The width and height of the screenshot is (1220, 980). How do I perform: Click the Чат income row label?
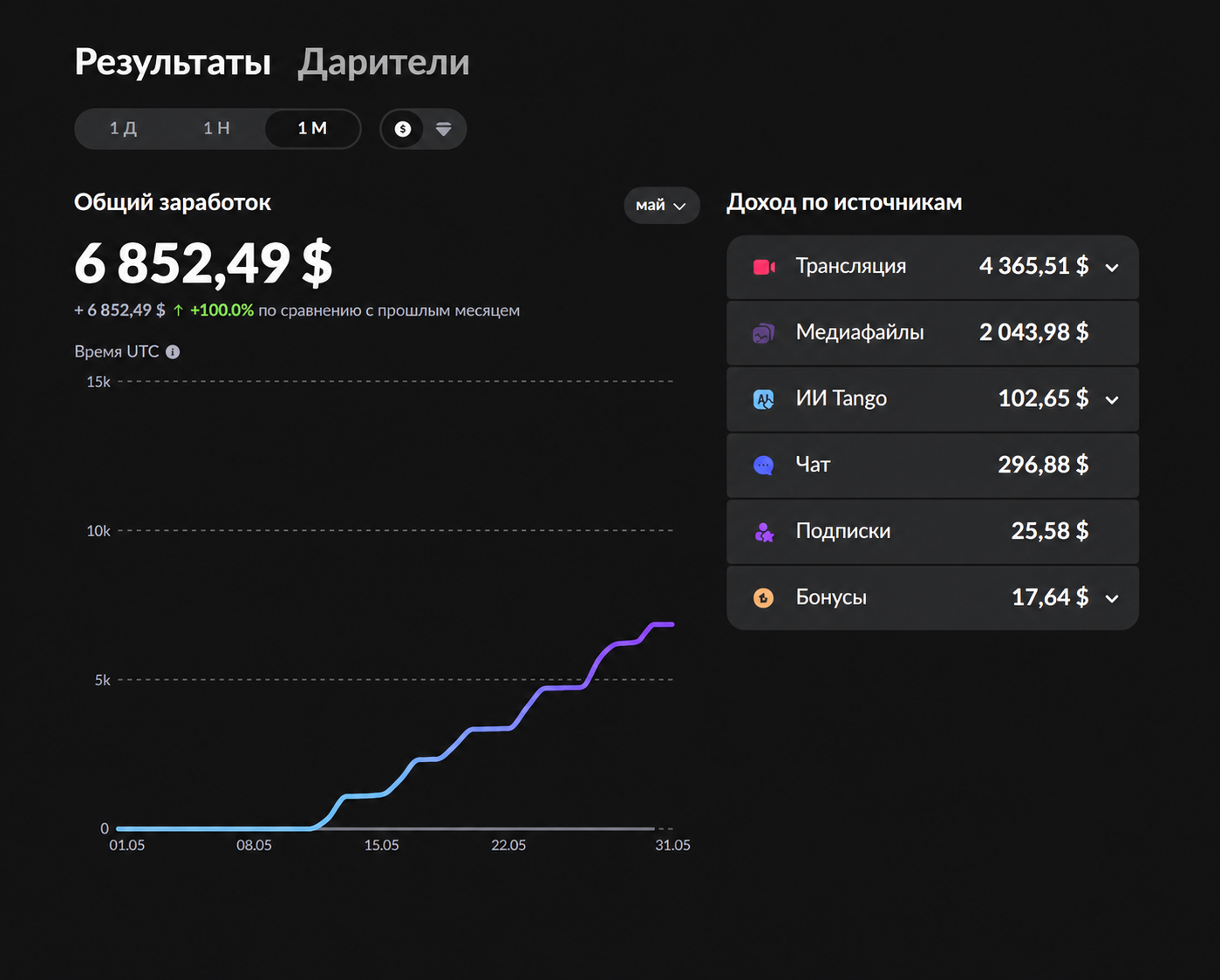pos(813,465)
